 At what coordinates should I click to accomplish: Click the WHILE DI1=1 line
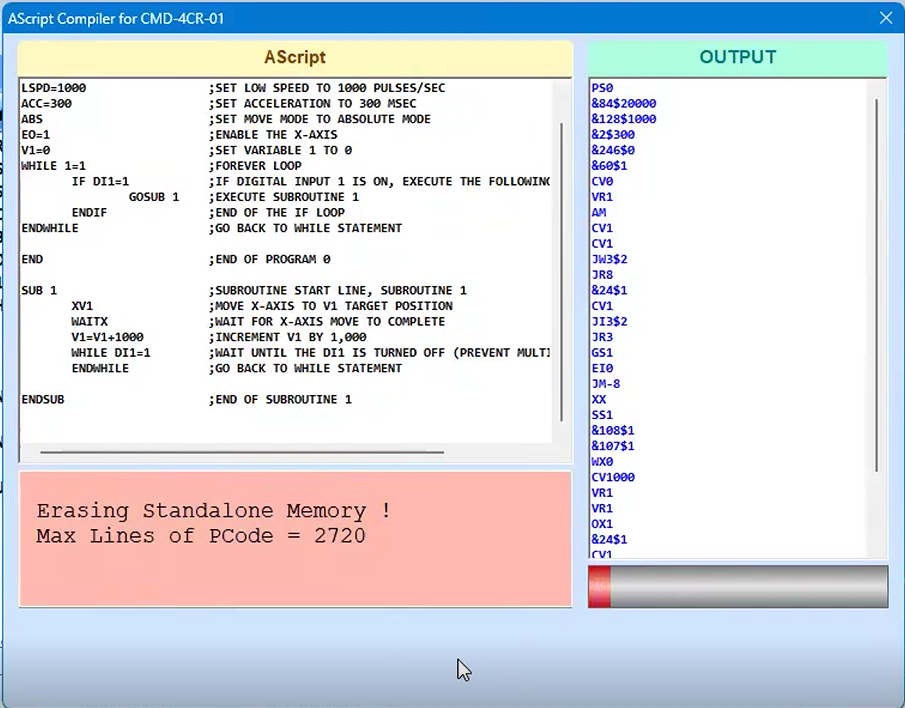click(x=111, y=353)
